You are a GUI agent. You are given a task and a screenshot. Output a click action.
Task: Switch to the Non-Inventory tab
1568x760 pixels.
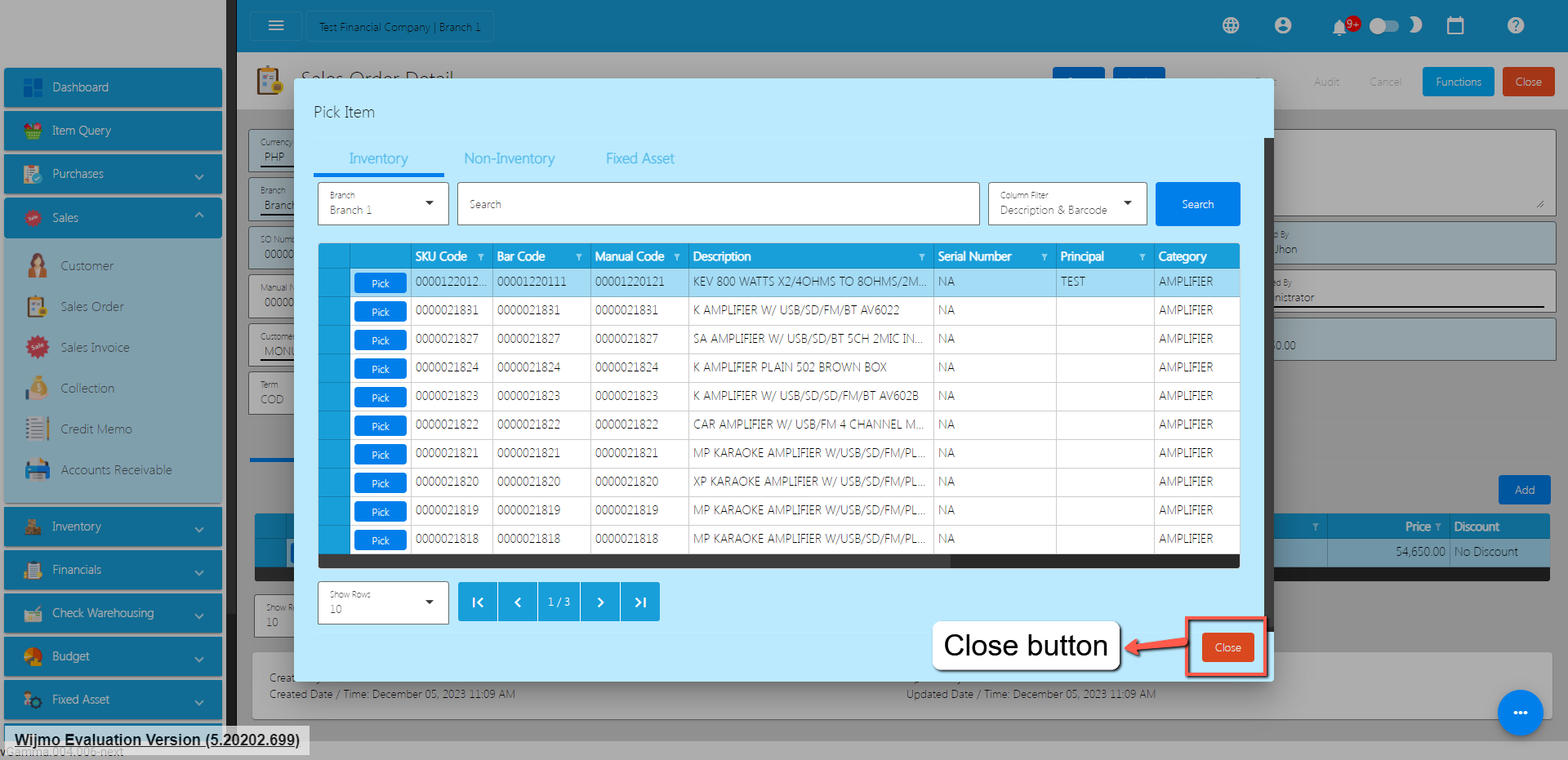[509, 158]
